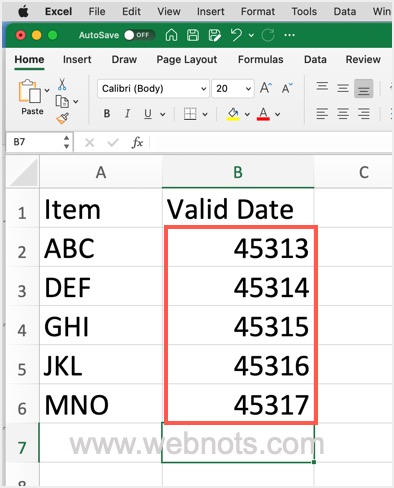
Task: Click Align Left icon
Action: [322, 114]
